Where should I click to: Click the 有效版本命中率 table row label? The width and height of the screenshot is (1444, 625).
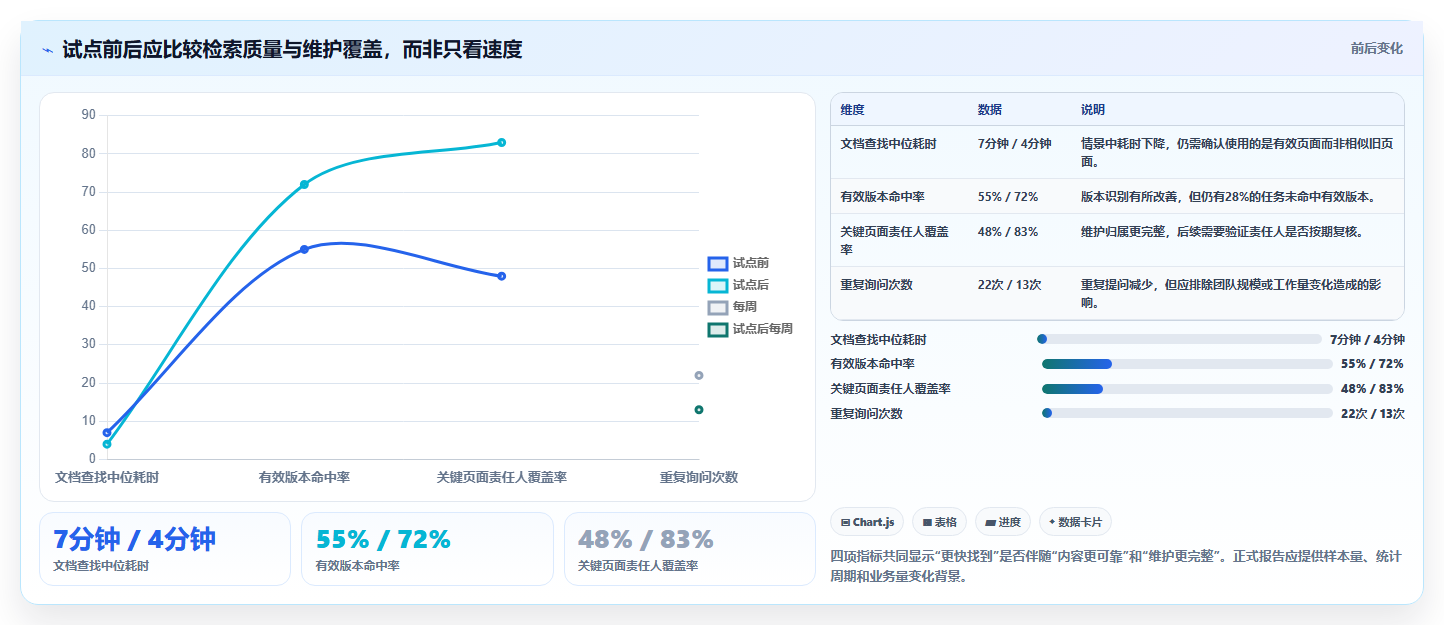883,197
